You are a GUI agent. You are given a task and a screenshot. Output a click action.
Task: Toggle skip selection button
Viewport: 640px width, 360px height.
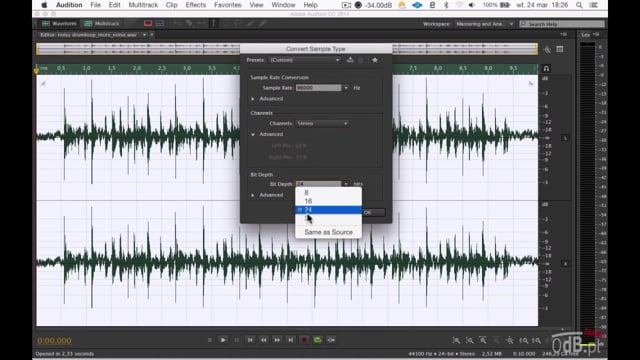point(331,340)
